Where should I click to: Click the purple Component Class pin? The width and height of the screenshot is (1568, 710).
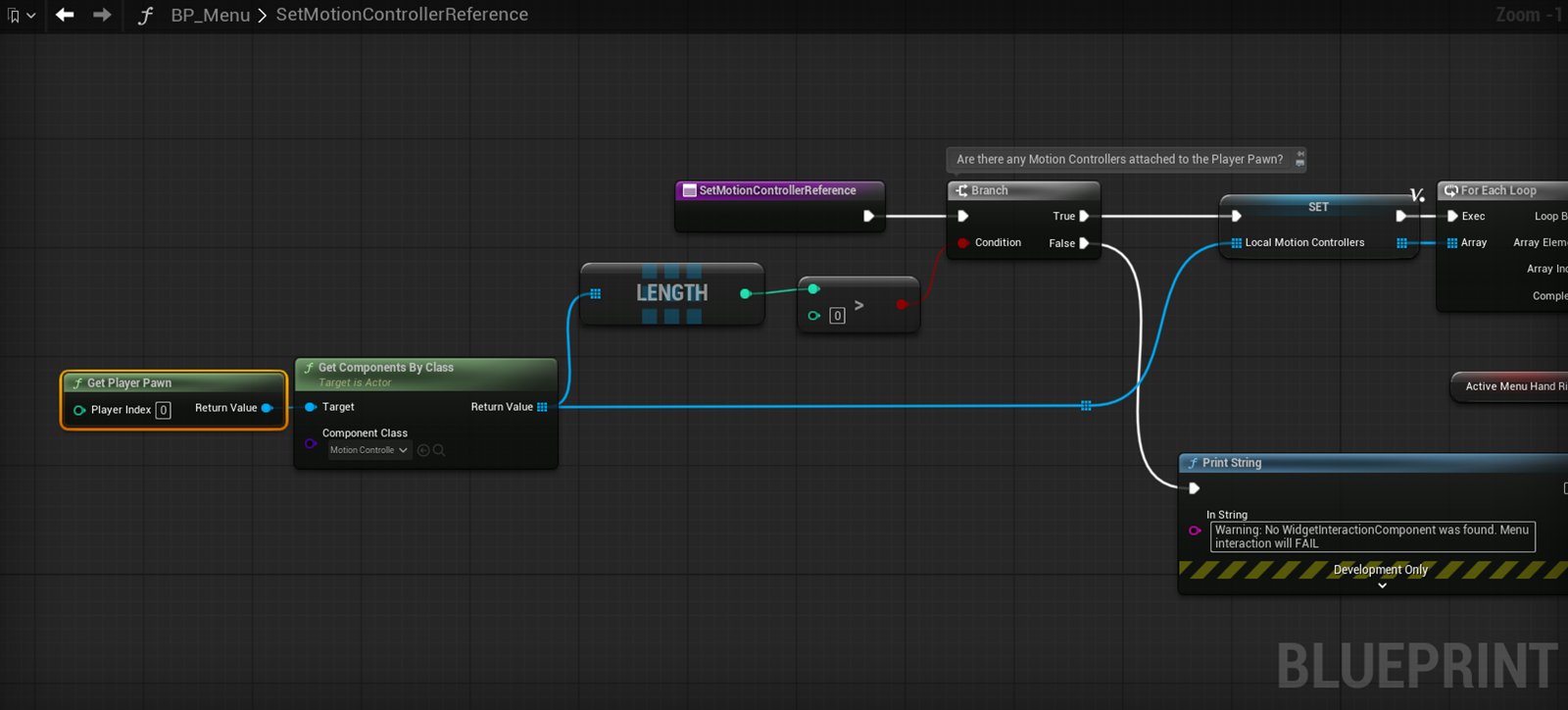point(311,443)
